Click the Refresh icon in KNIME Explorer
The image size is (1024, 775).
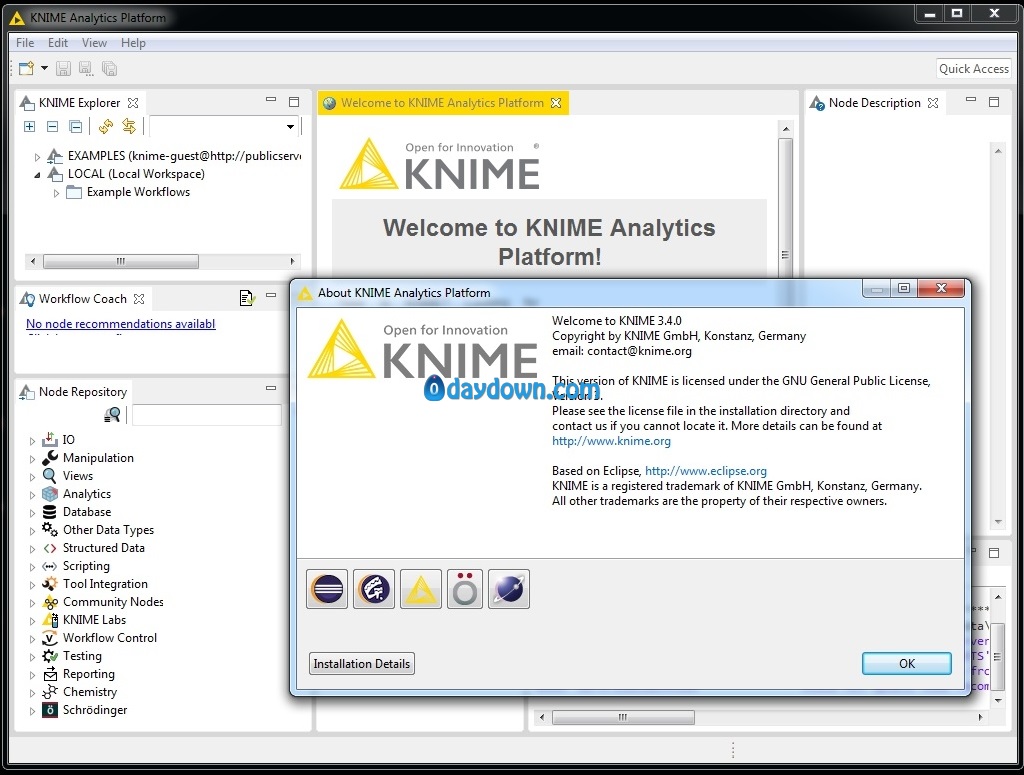click(x=106, y=126)
